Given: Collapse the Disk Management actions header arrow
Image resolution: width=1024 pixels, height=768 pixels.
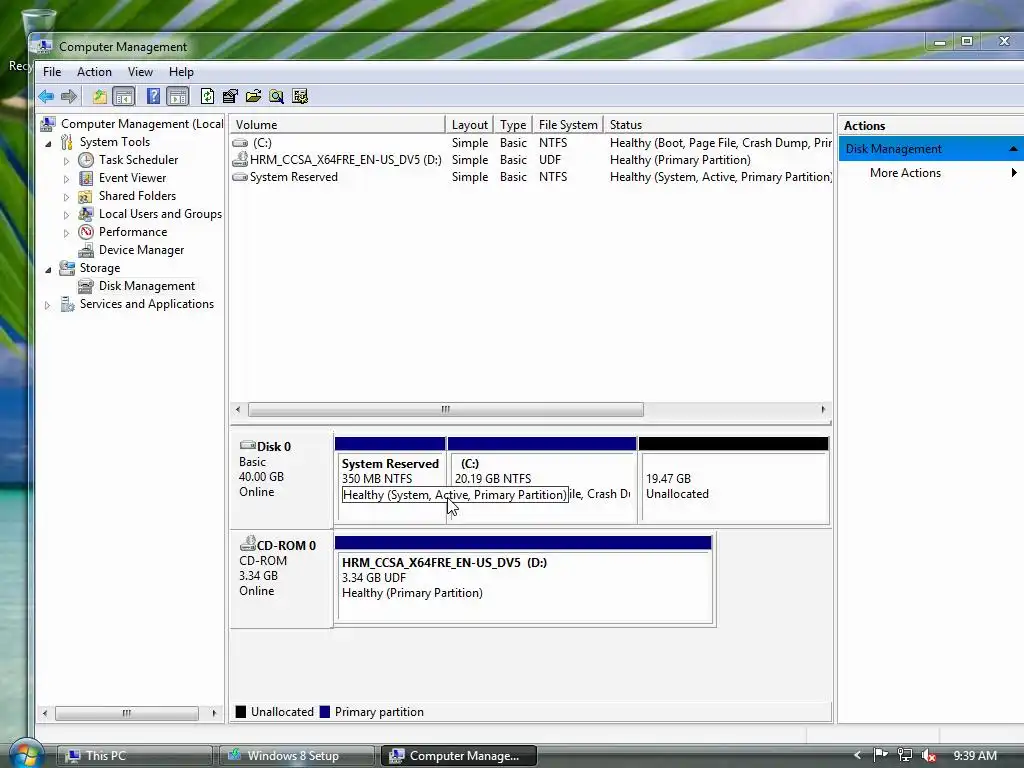Looking at the screenshot, I should click(x=1013, y=149).
